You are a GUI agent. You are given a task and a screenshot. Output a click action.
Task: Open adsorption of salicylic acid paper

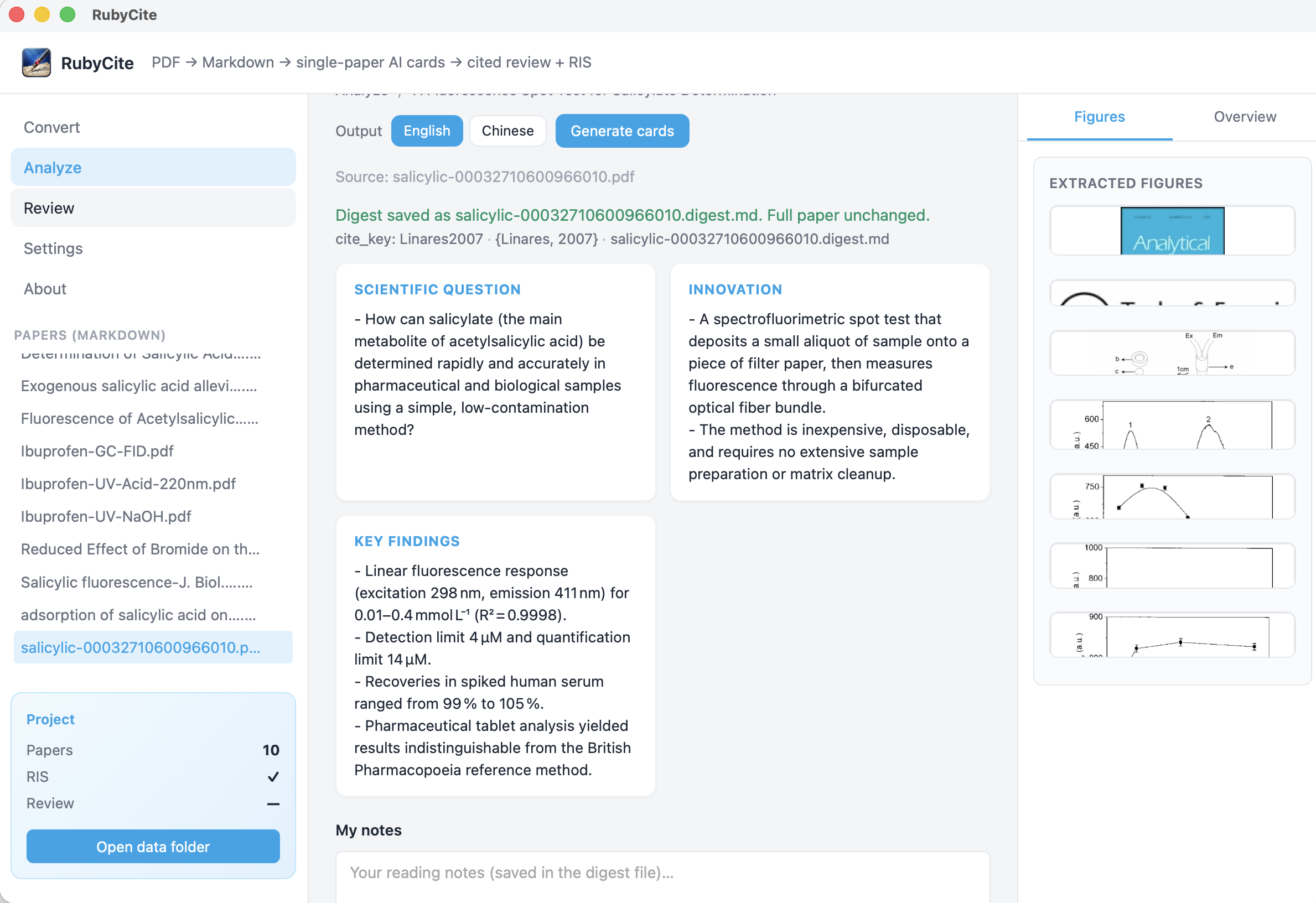coord(153,615)
